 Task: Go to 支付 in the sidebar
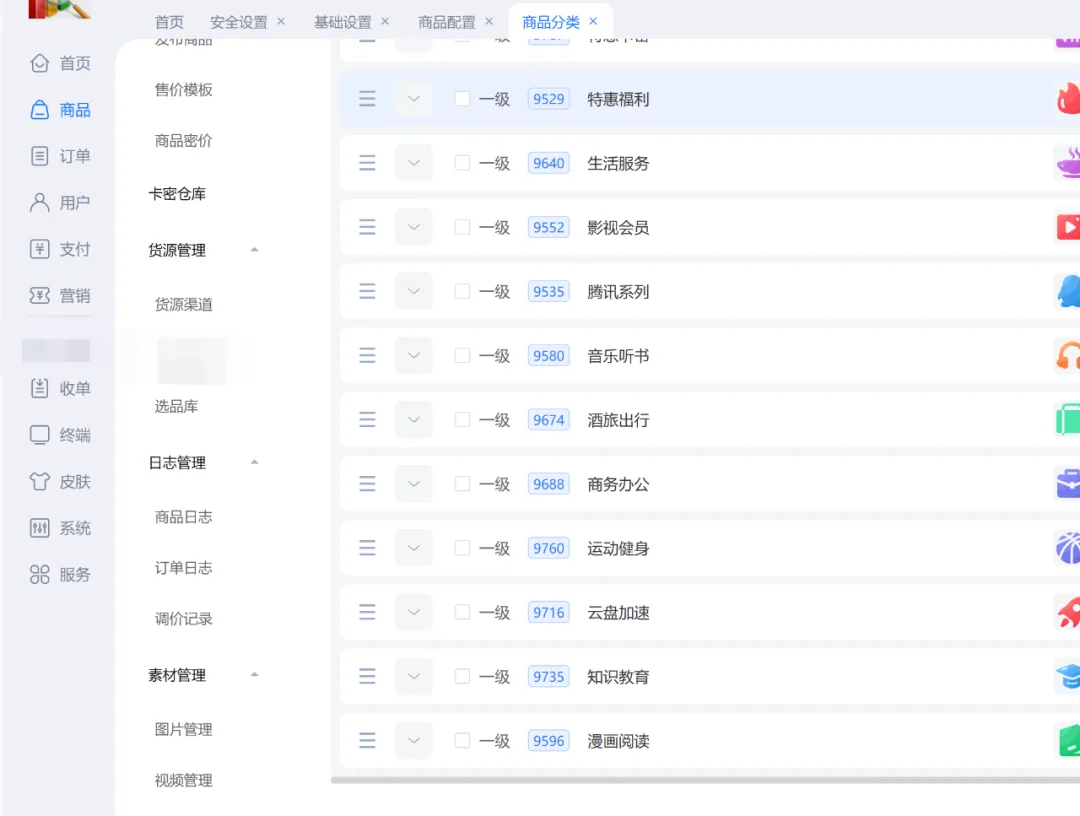click(x=60, y=249)
